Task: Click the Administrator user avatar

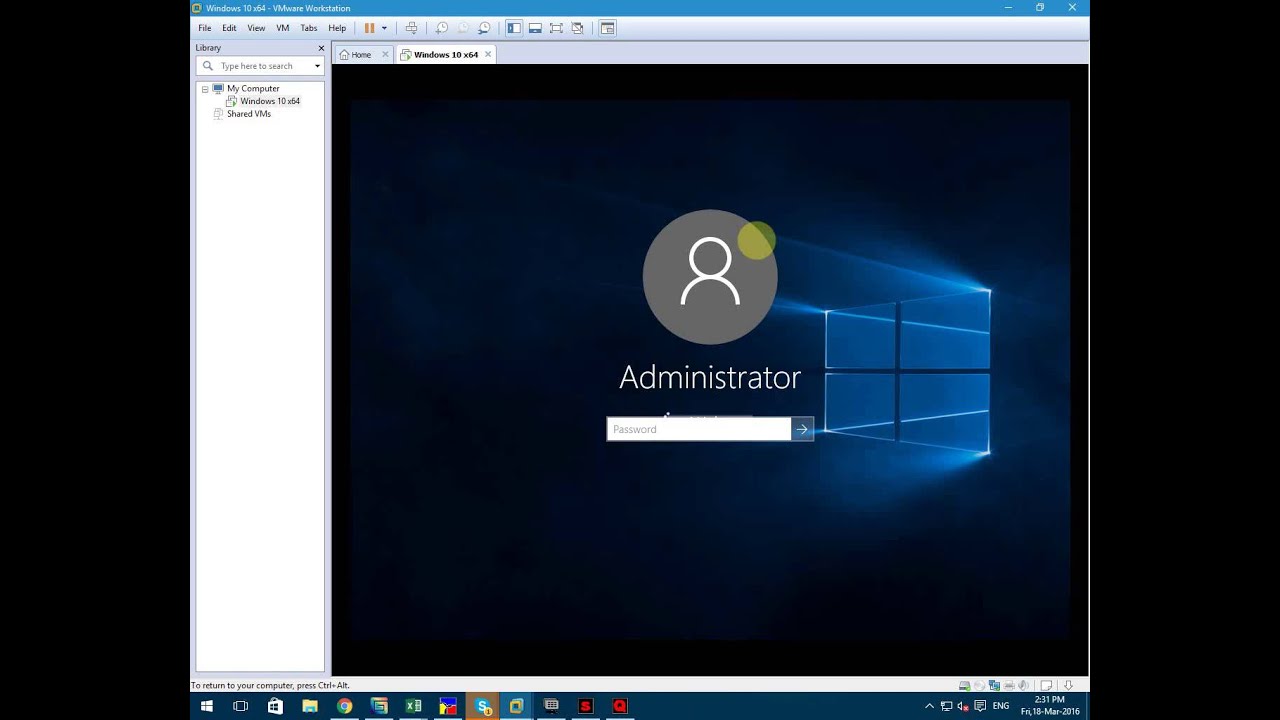Action: coord(710,277)
